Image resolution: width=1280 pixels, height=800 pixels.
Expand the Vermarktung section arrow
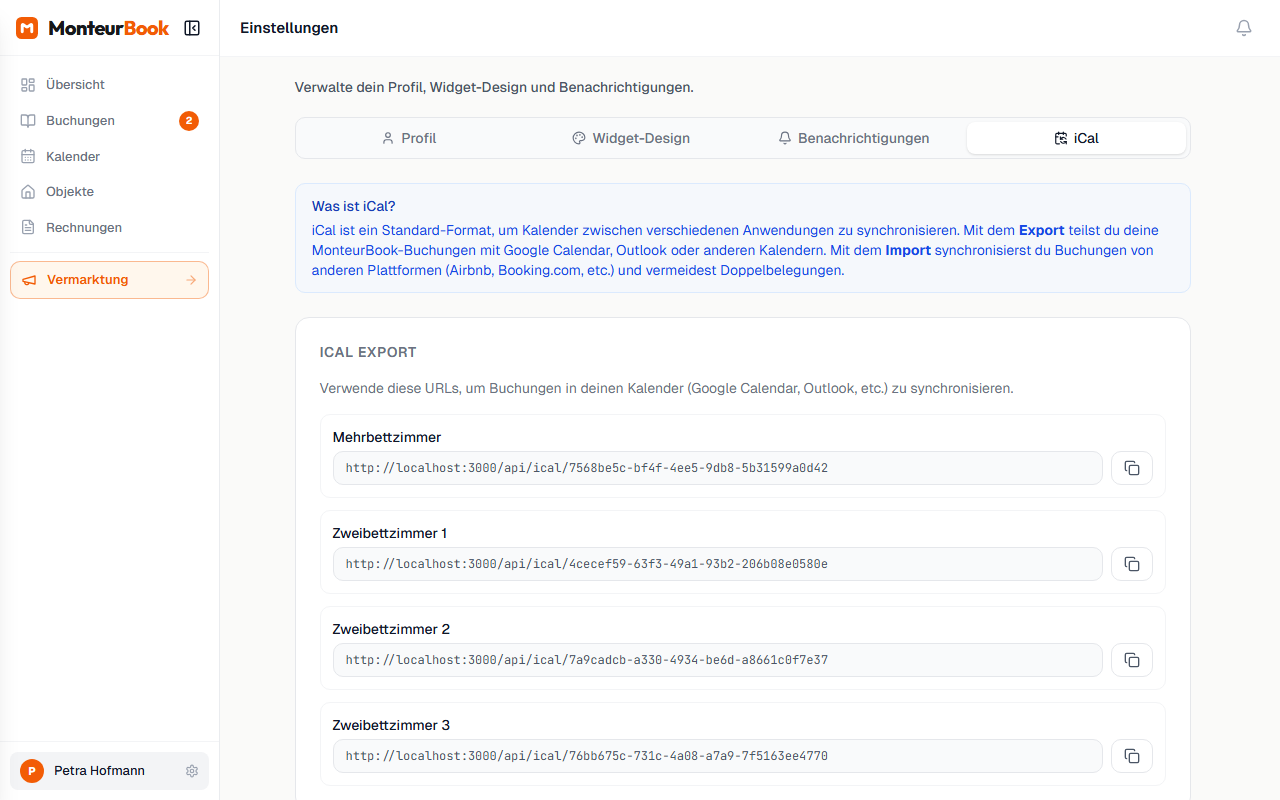coord(191,280)
